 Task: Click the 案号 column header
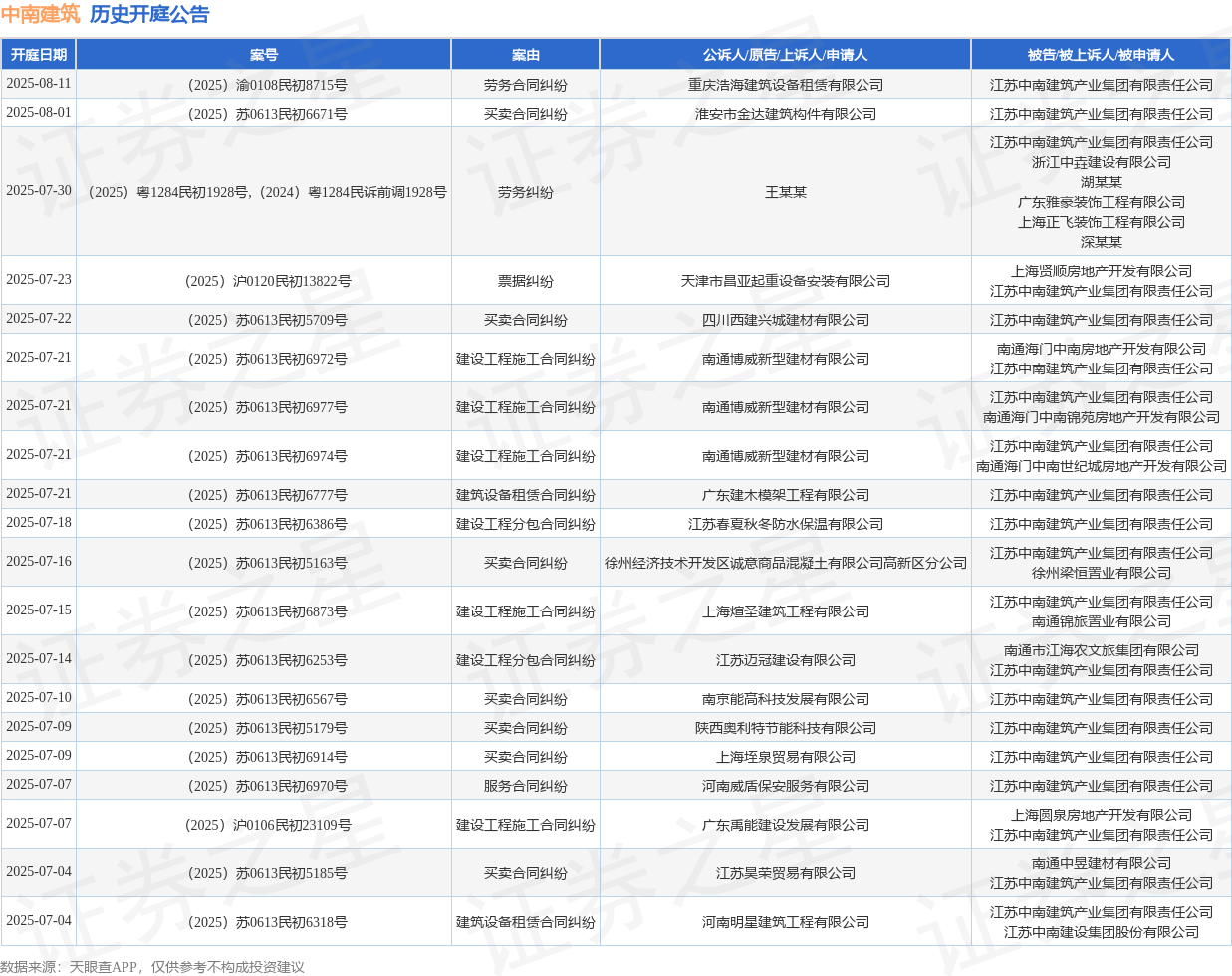pos(264,55)
